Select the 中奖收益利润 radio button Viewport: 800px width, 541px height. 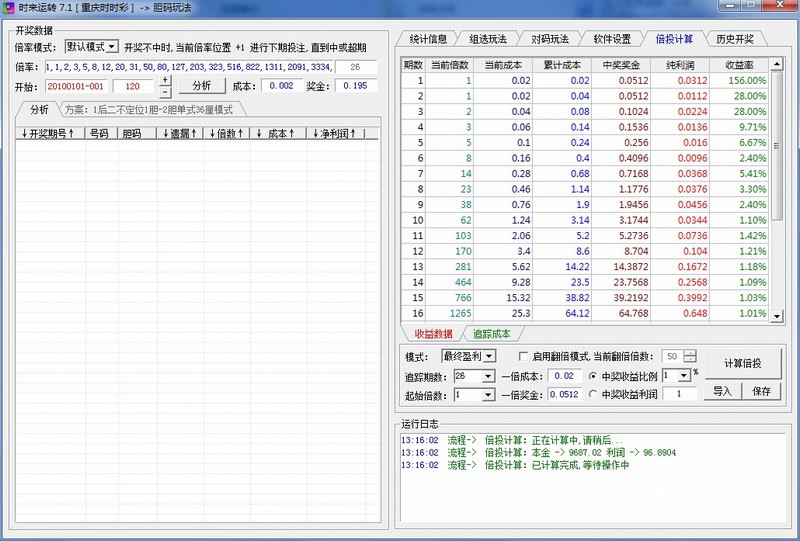pyautogui.click(x=594, y=395)
